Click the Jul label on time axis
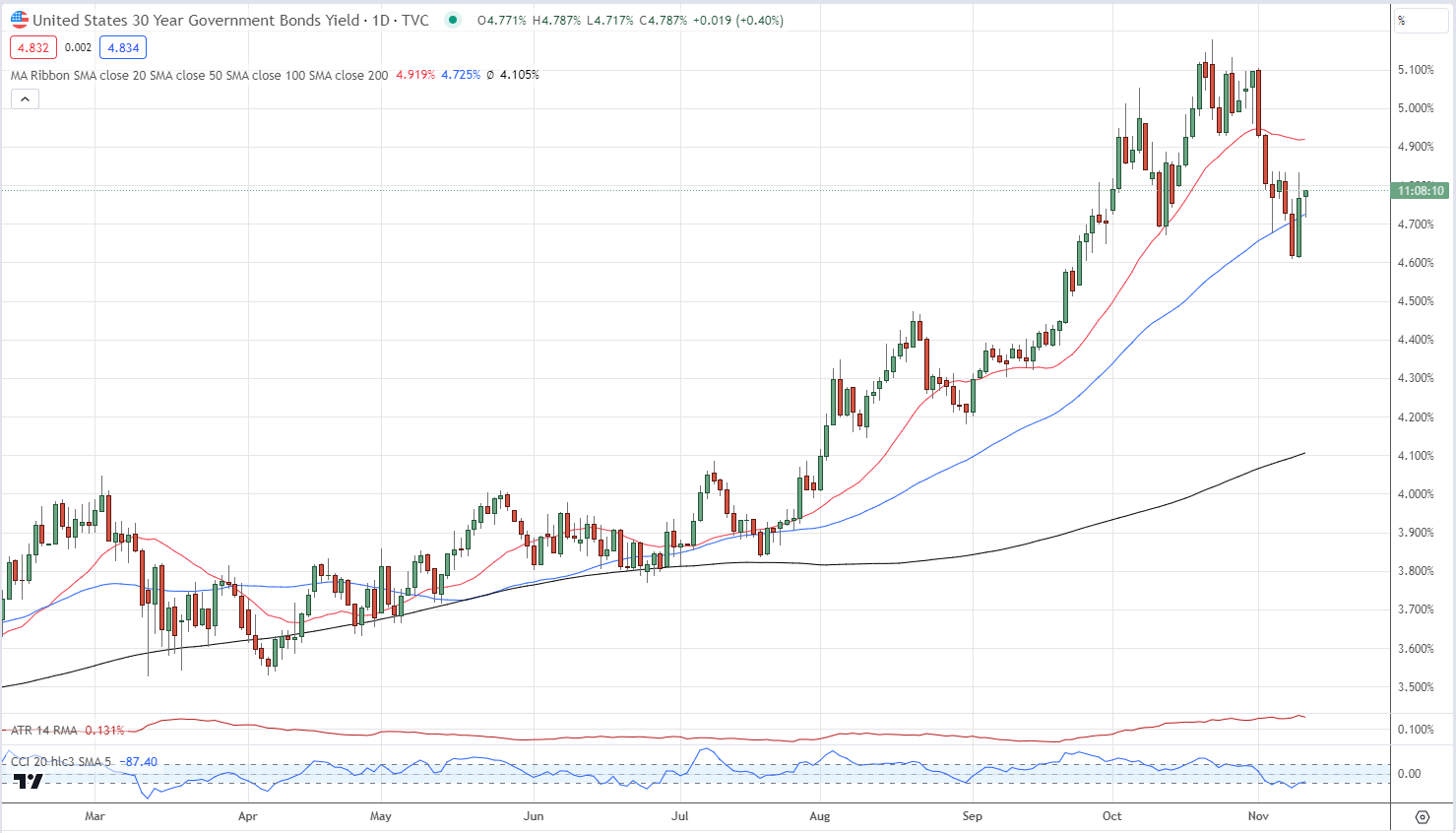This screenshot has width=1456, height=833. pos(679,816)
